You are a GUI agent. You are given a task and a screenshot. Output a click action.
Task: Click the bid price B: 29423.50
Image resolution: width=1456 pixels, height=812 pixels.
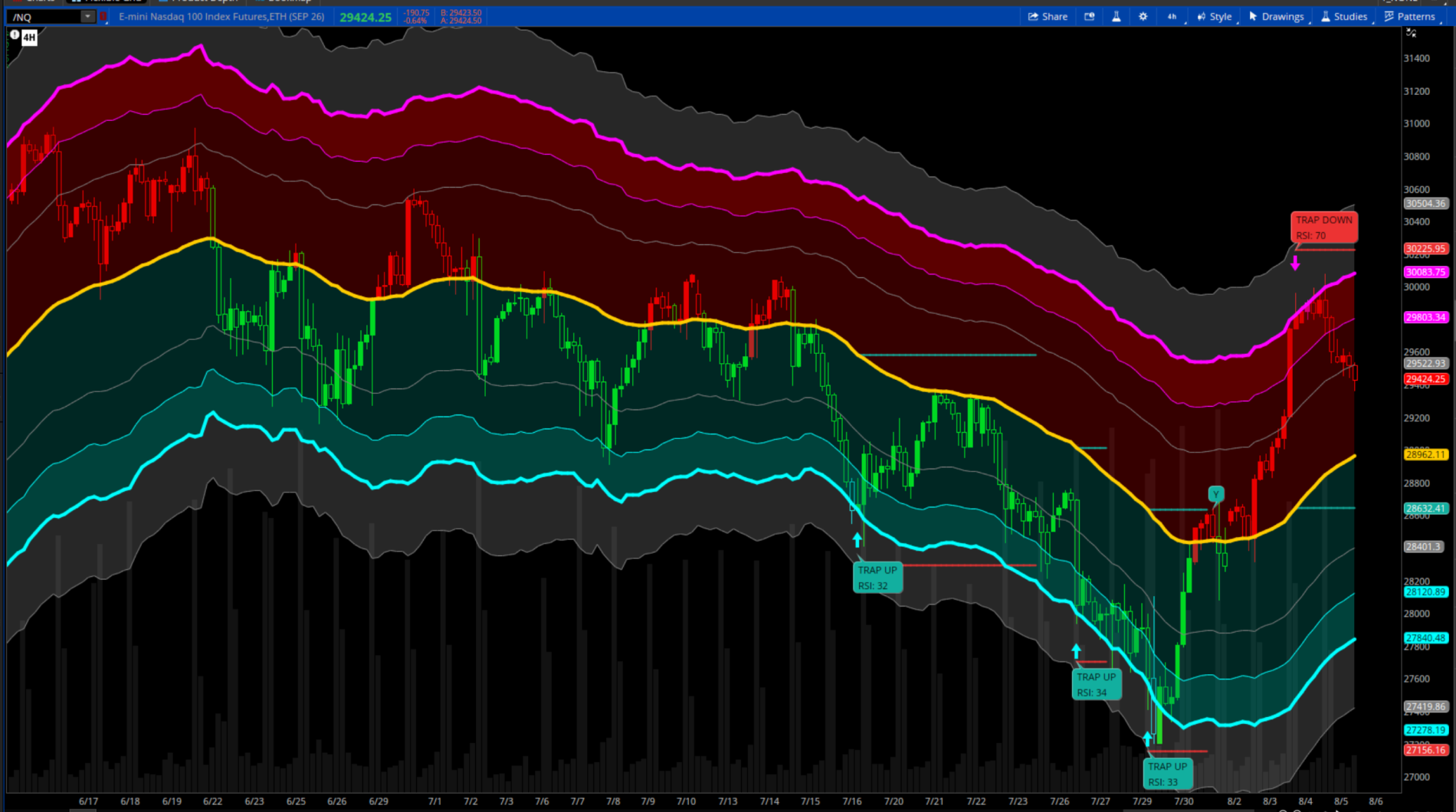click(x=461, y=13)
